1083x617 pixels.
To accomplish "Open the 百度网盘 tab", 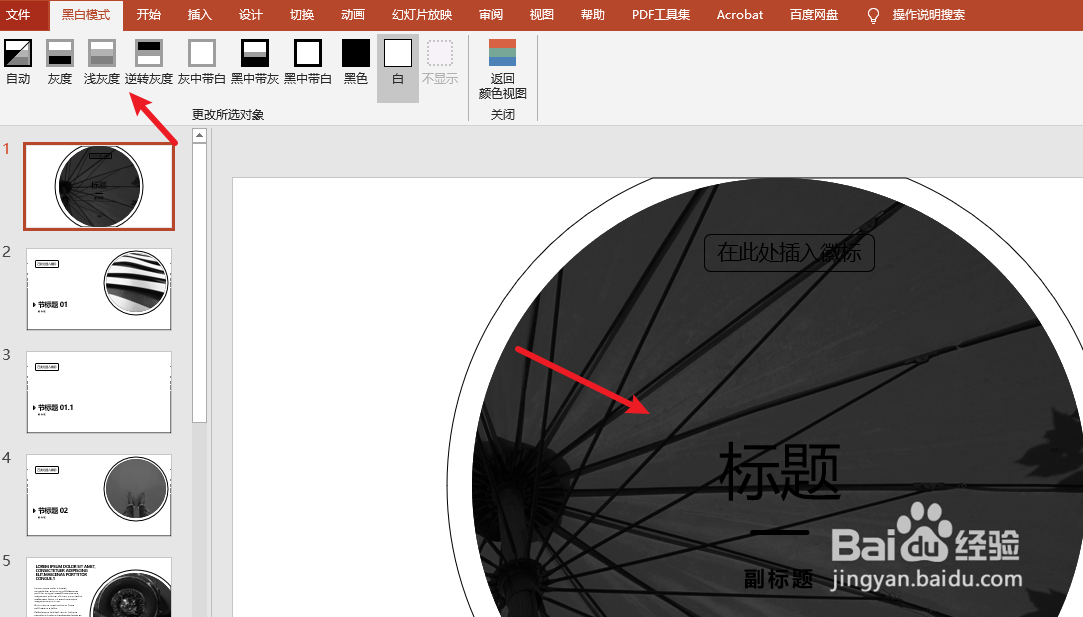I will (x=814, y=15).
